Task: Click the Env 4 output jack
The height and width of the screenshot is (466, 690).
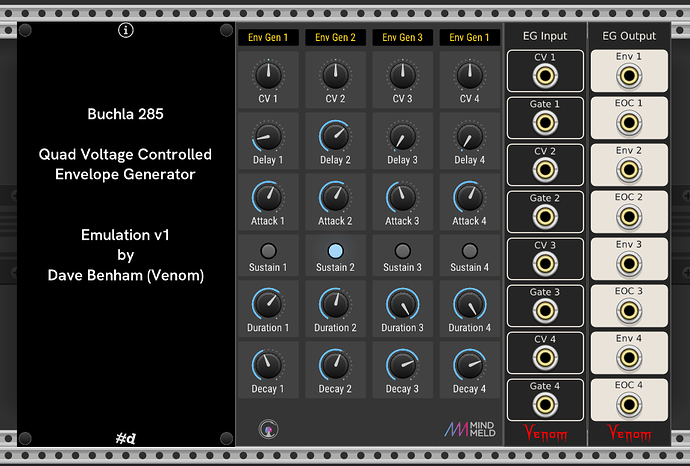Action: (x=629, y=357)
